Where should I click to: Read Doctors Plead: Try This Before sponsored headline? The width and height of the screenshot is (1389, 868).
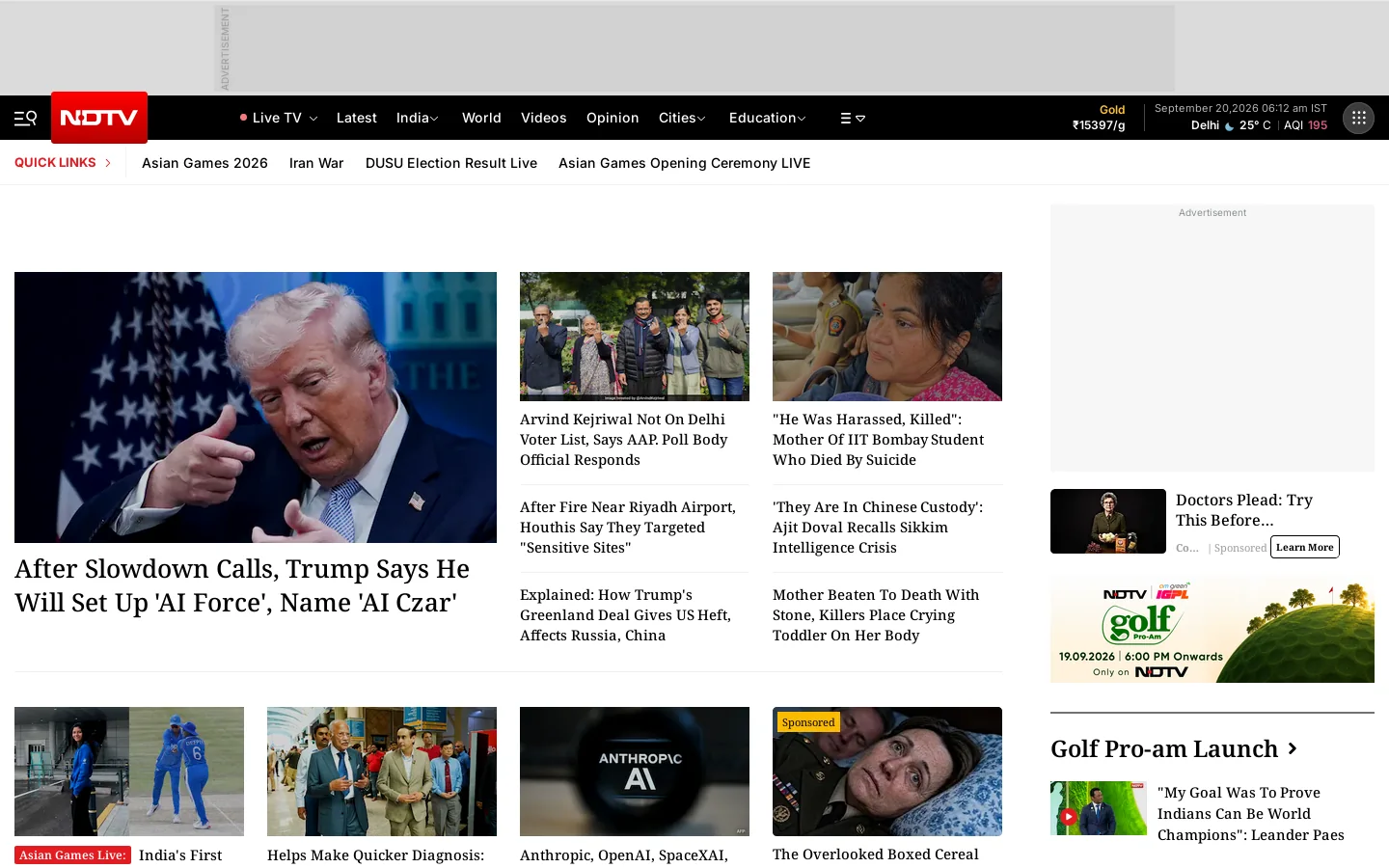(x=1244, y=510)
